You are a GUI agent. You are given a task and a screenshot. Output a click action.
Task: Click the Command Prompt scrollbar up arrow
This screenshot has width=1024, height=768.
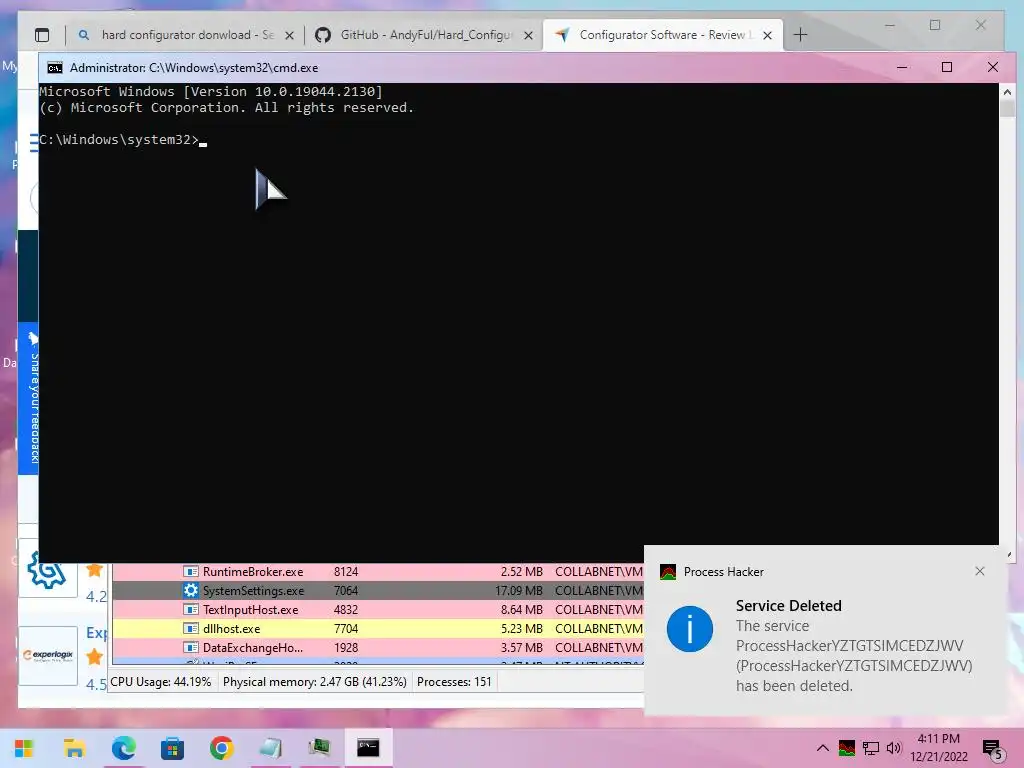pyautogui.click(x=1007, y=92)
